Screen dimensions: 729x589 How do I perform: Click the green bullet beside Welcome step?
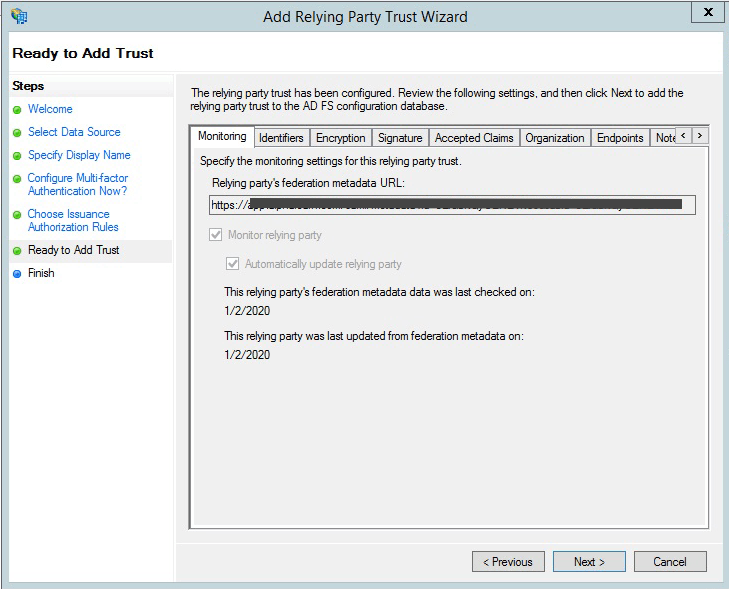pyautogui.click(x=17, y=110)
